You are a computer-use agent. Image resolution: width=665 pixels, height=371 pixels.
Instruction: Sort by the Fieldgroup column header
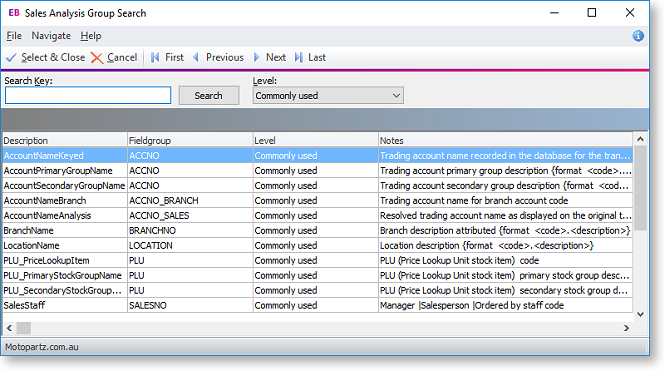pyautogui.click(x=190, y=140)
